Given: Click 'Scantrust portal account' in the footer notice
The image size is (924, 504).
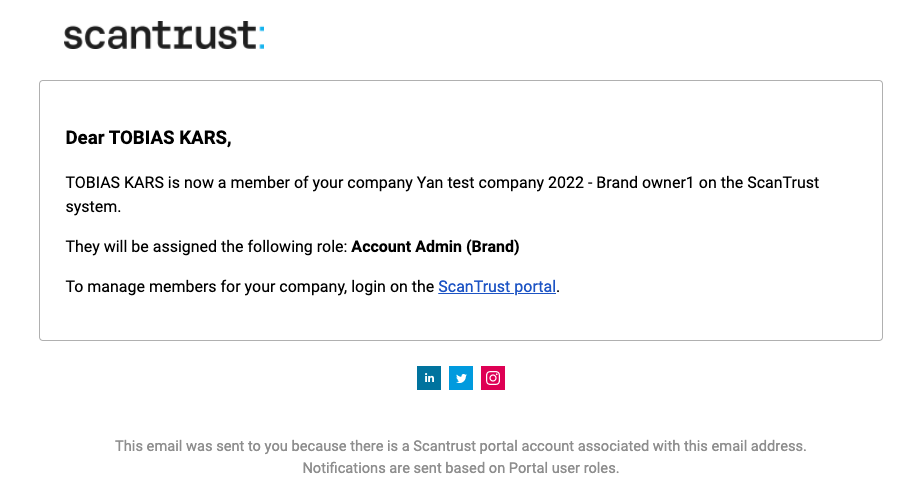Looking at the screenshot, I should 493,446.
